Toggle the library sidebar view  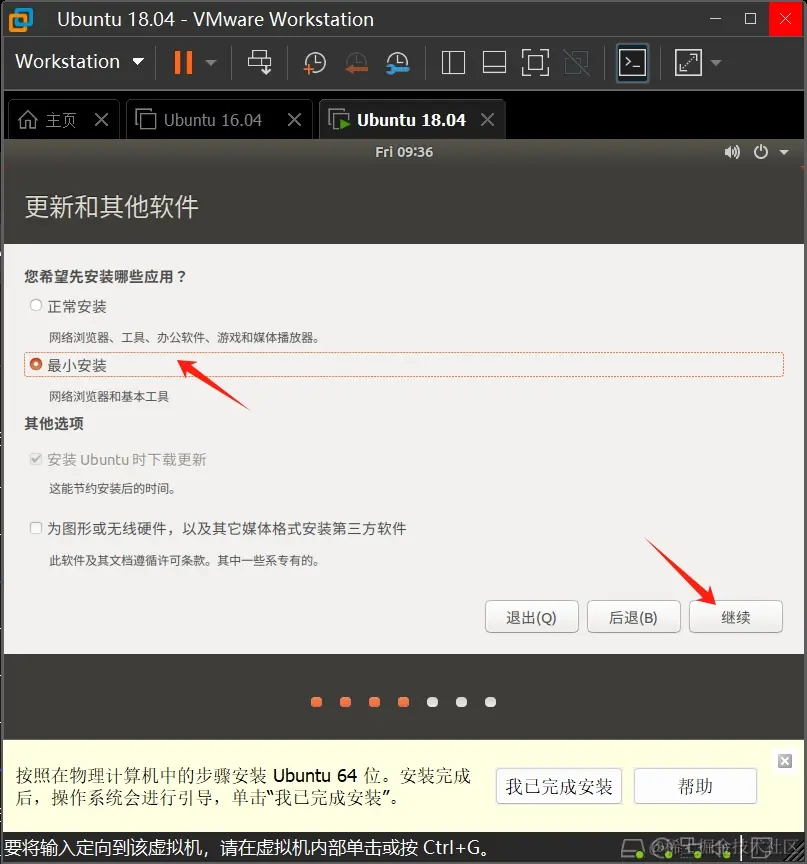coord(453,62)
